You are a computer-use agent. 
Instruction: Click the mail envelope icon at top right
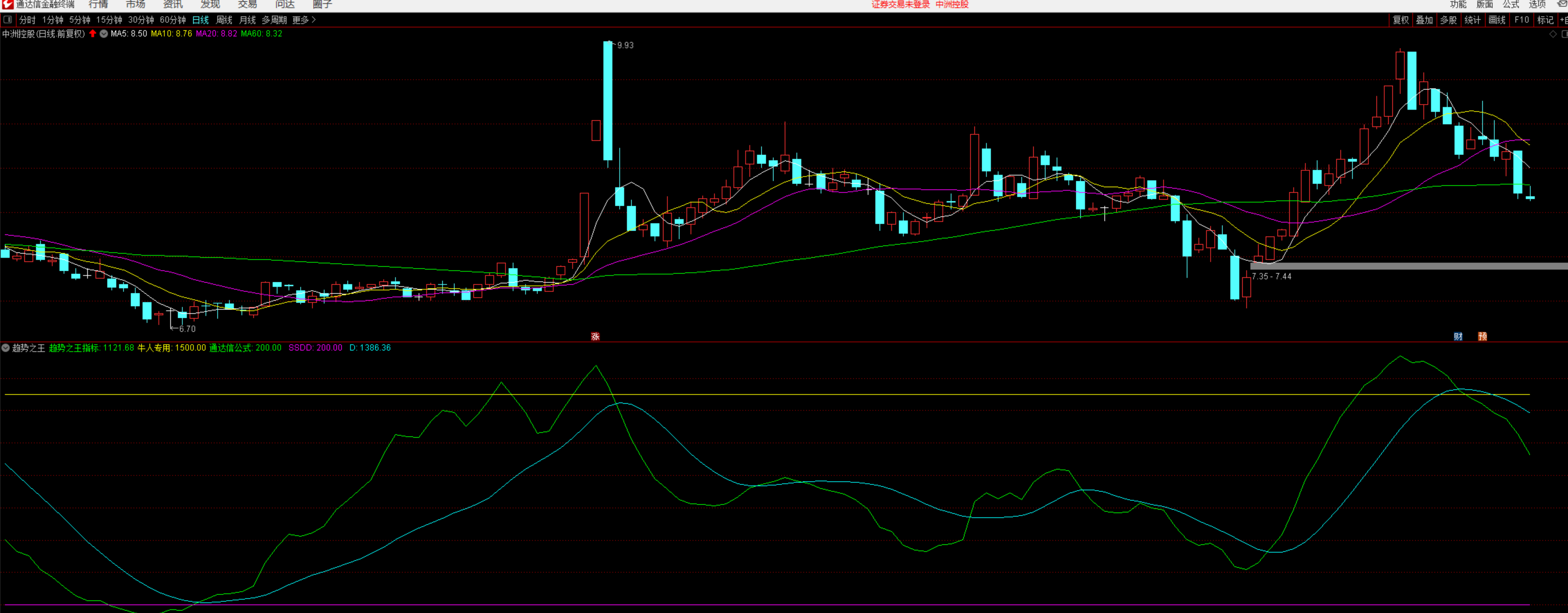coord(1562,4)
